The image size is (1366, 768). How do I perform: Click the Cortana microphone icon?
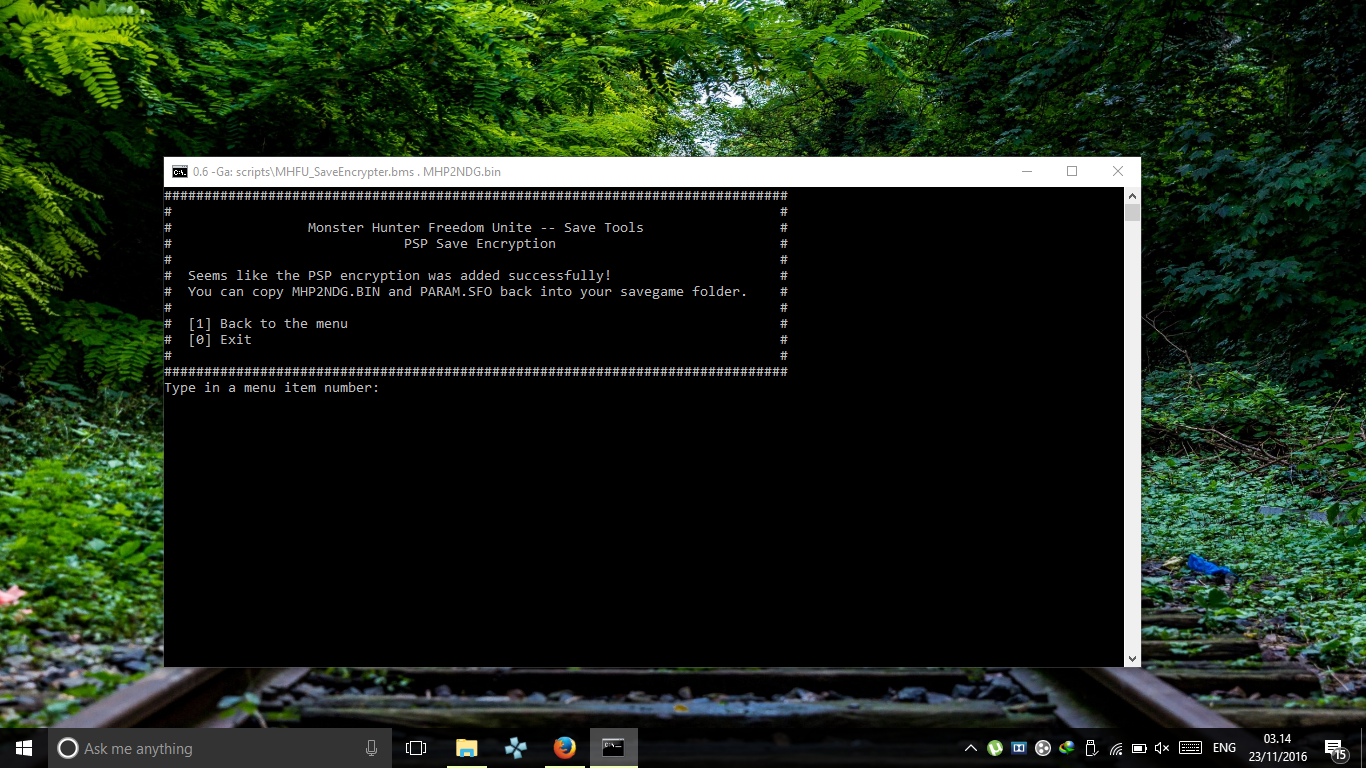(371, 748)
